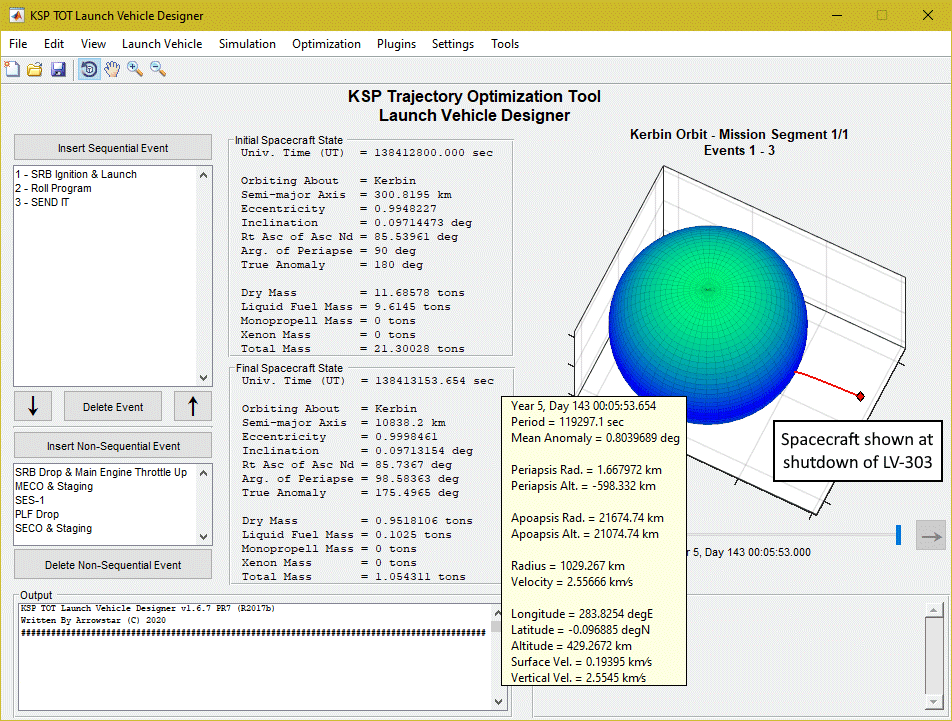Viewport: 952px width, 721px height.
Task: Select the Zoom Out magnifier tool
Action: (x=158, y=69)
